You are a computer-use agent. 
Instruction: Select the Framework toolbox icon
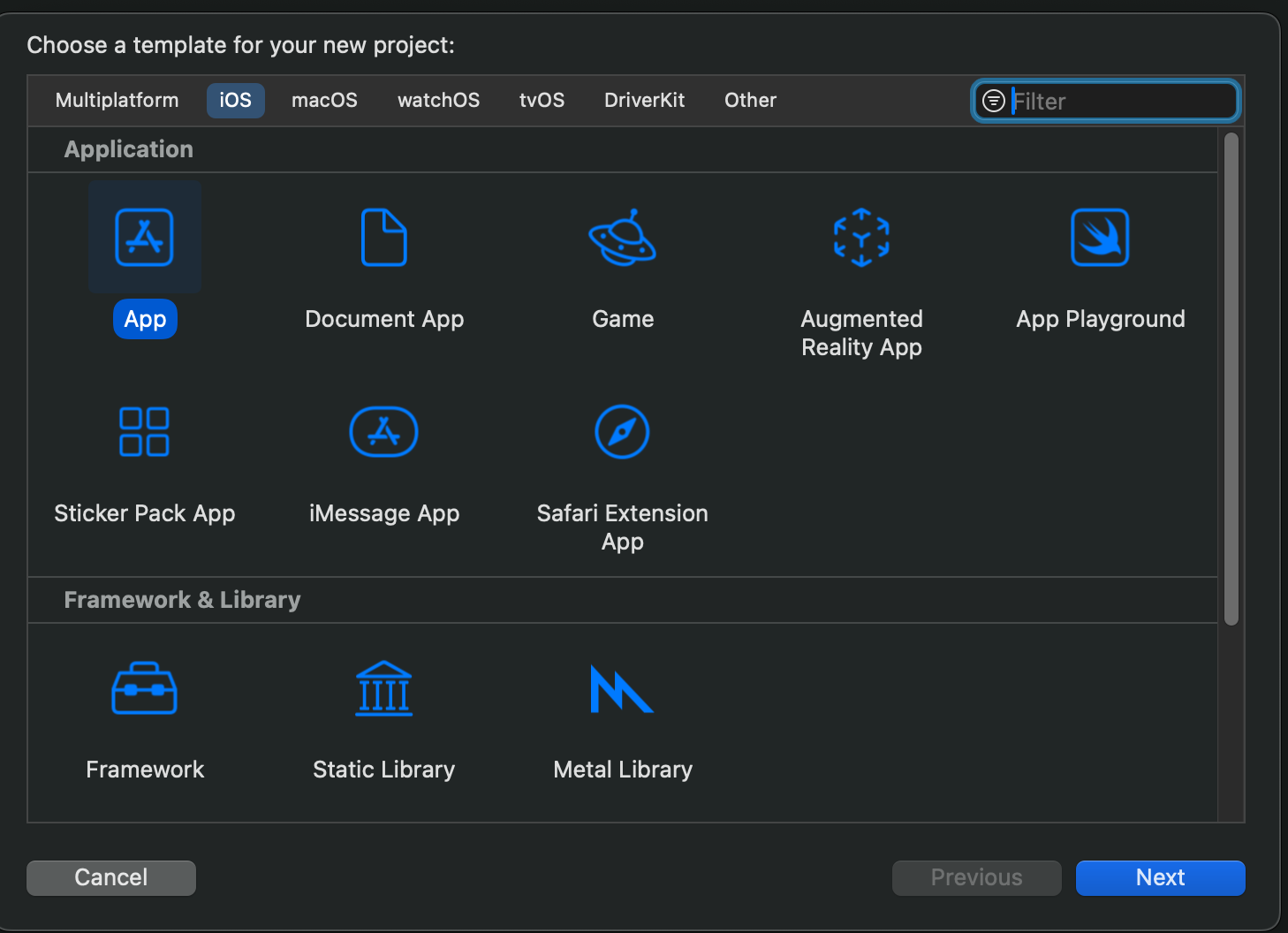point(145,688)
